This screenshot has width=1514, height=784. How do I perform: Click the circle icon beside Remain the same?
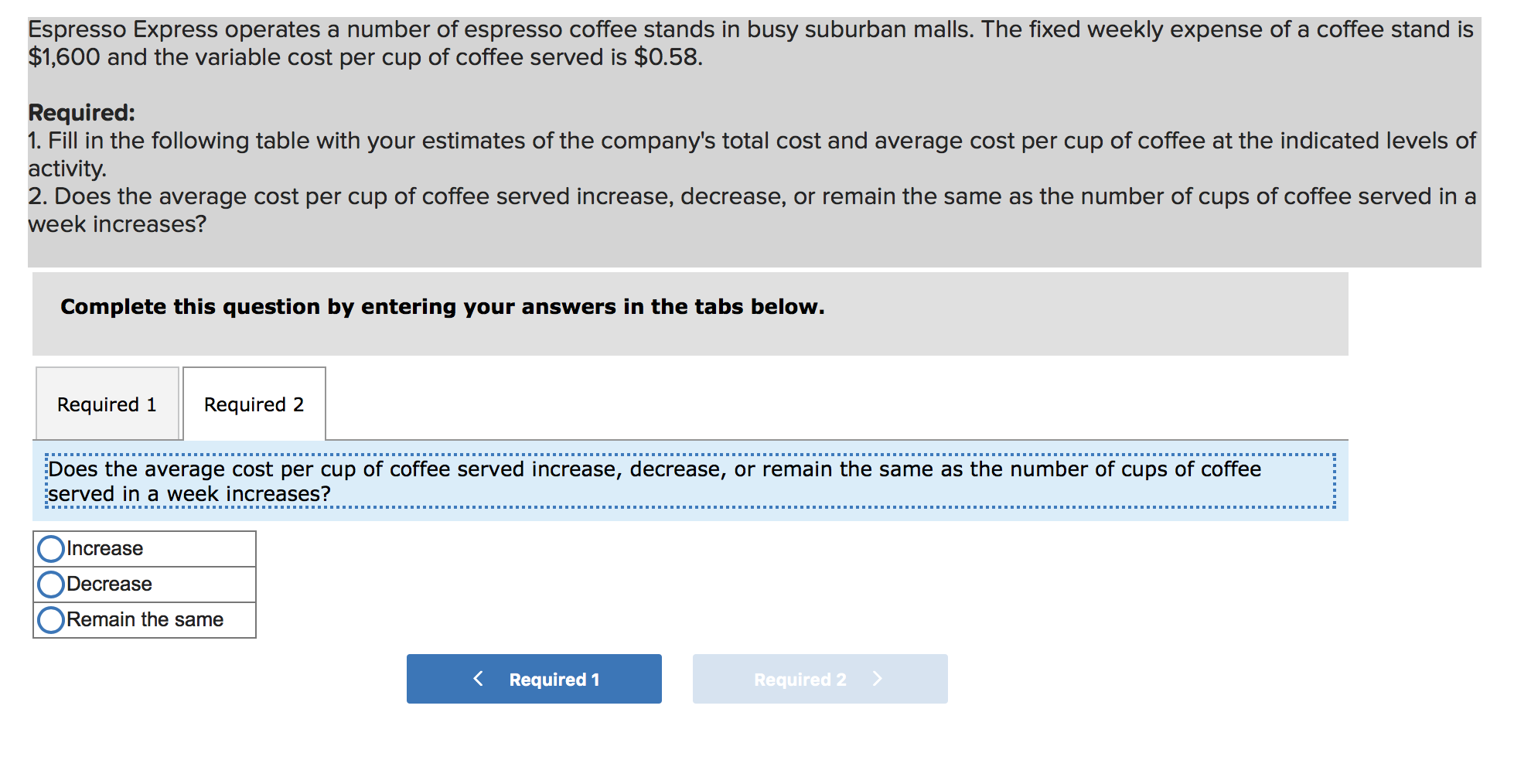[x=49, y=619]
